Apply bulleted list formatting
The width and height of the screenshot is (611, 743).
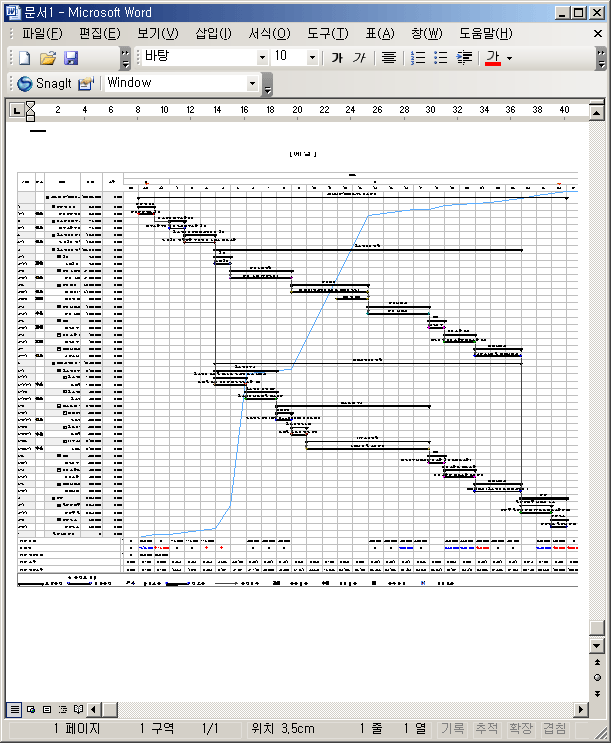441,58
